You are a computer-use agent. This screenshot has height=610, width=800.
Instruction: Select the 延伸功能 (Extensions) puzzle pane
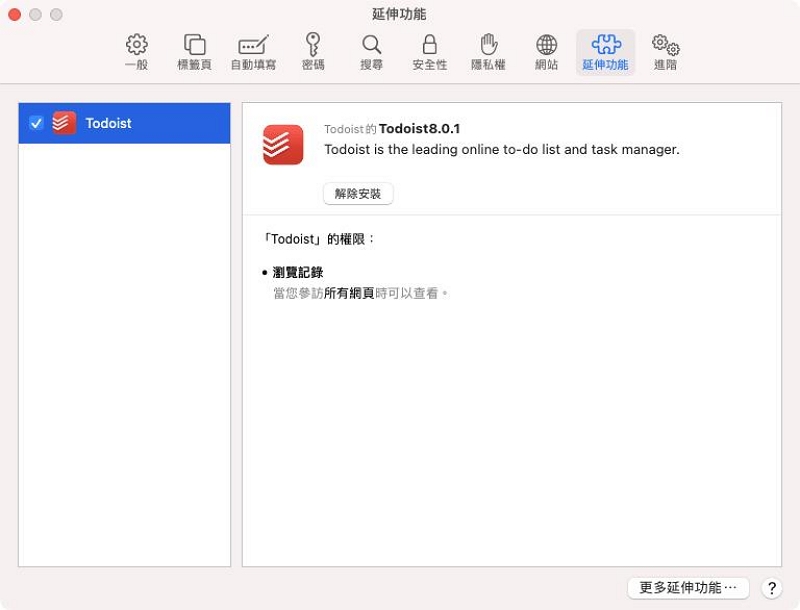(x=606, y=52)
